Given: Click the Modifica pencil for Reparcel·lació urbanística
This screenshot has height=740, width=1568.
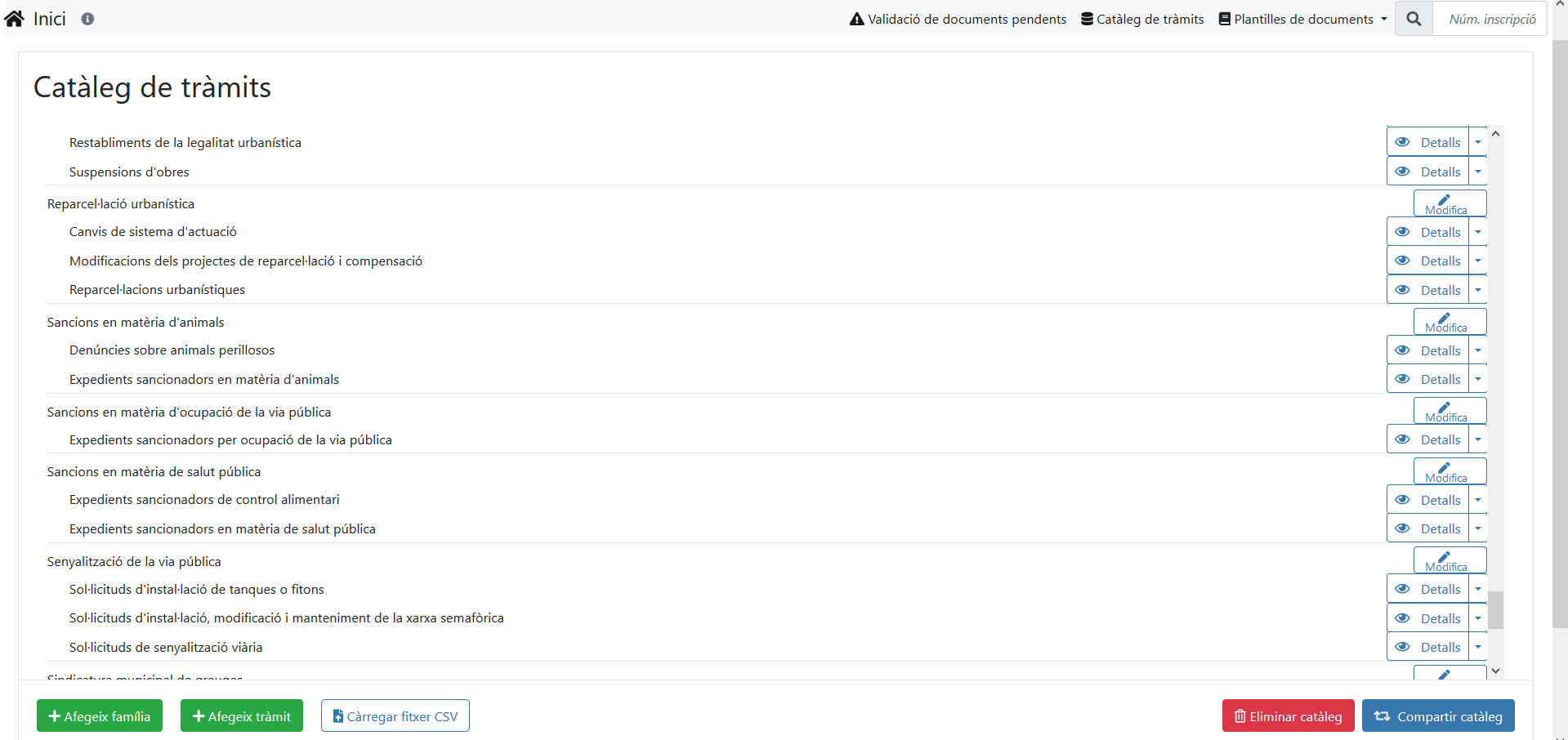Looking at the screenshot, I should point(1449,203).
